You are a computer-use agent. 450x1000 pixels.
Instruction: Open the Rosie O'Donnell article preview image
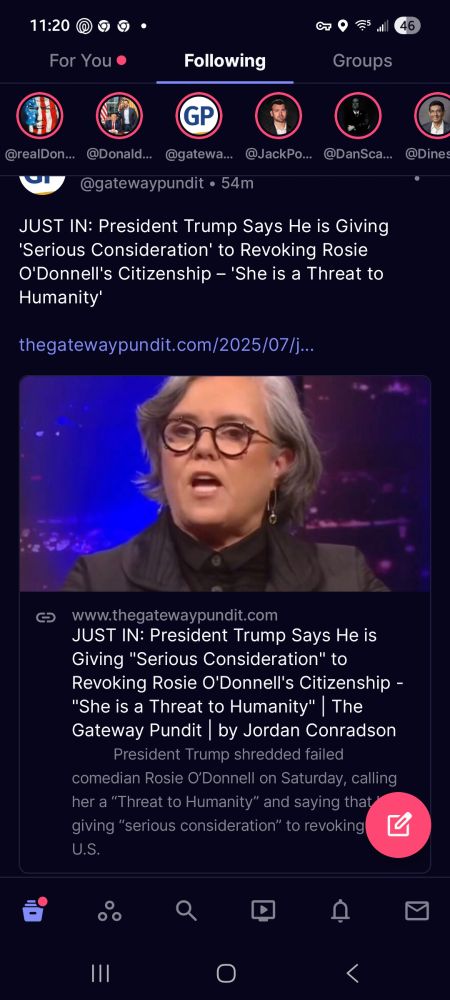click(x=225, y=483)
